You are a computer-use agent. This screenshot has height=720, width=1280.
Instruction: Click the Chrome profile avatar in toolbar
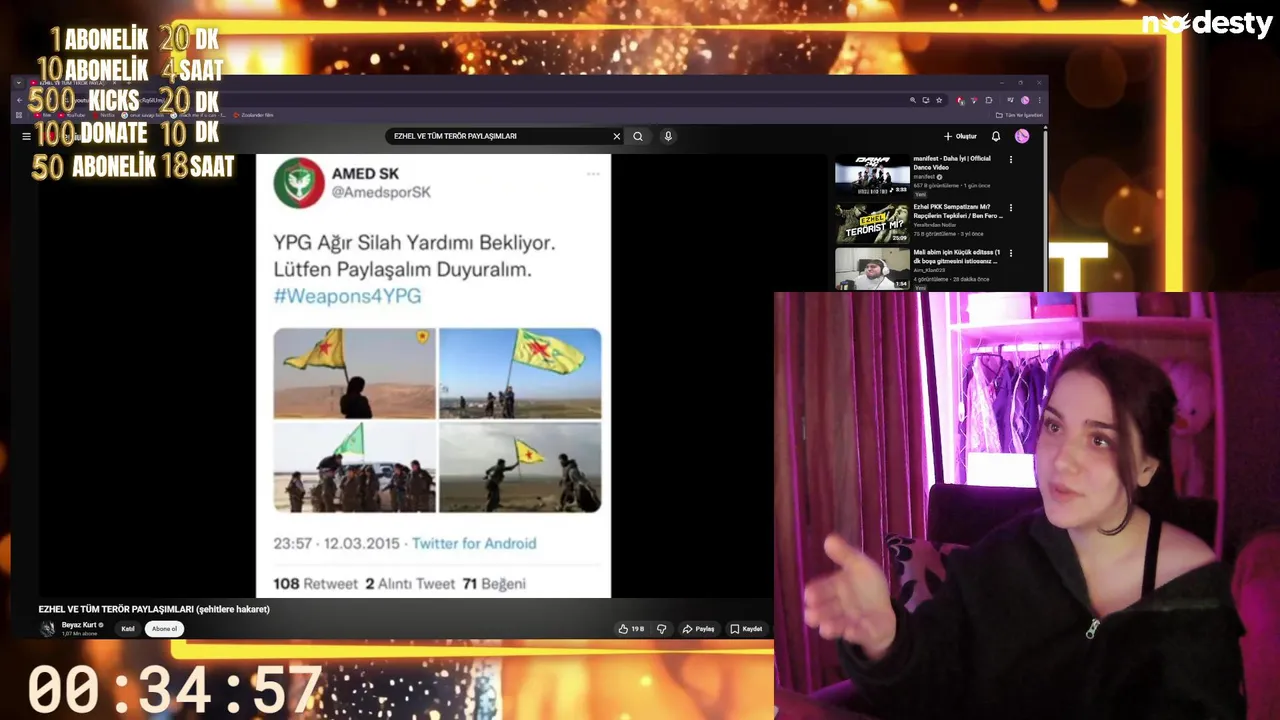point(1025,100)
